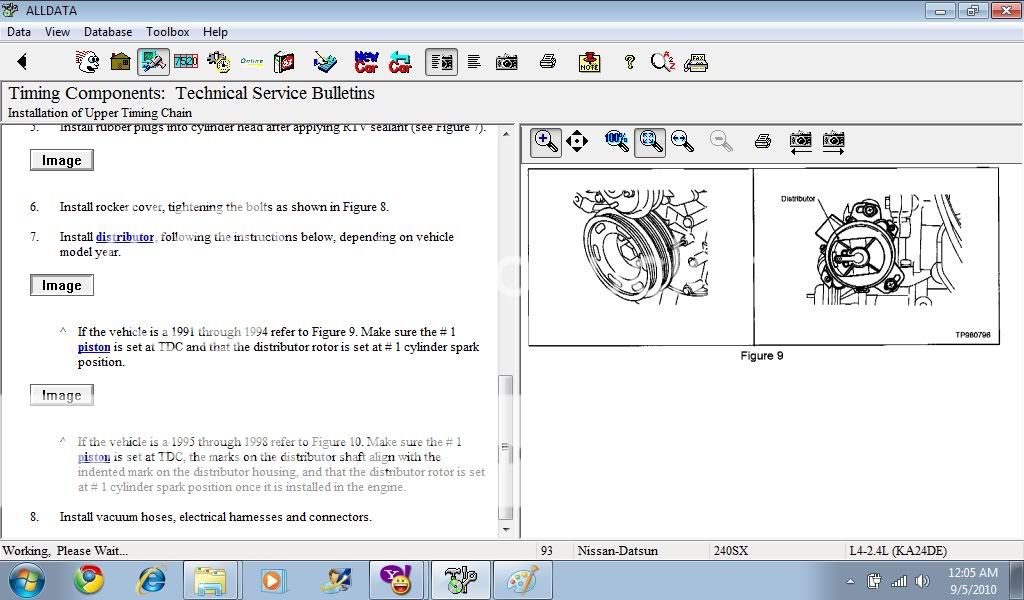Open the Database menu
This screenshot has width=1024, height=600.
pos(108,32)
